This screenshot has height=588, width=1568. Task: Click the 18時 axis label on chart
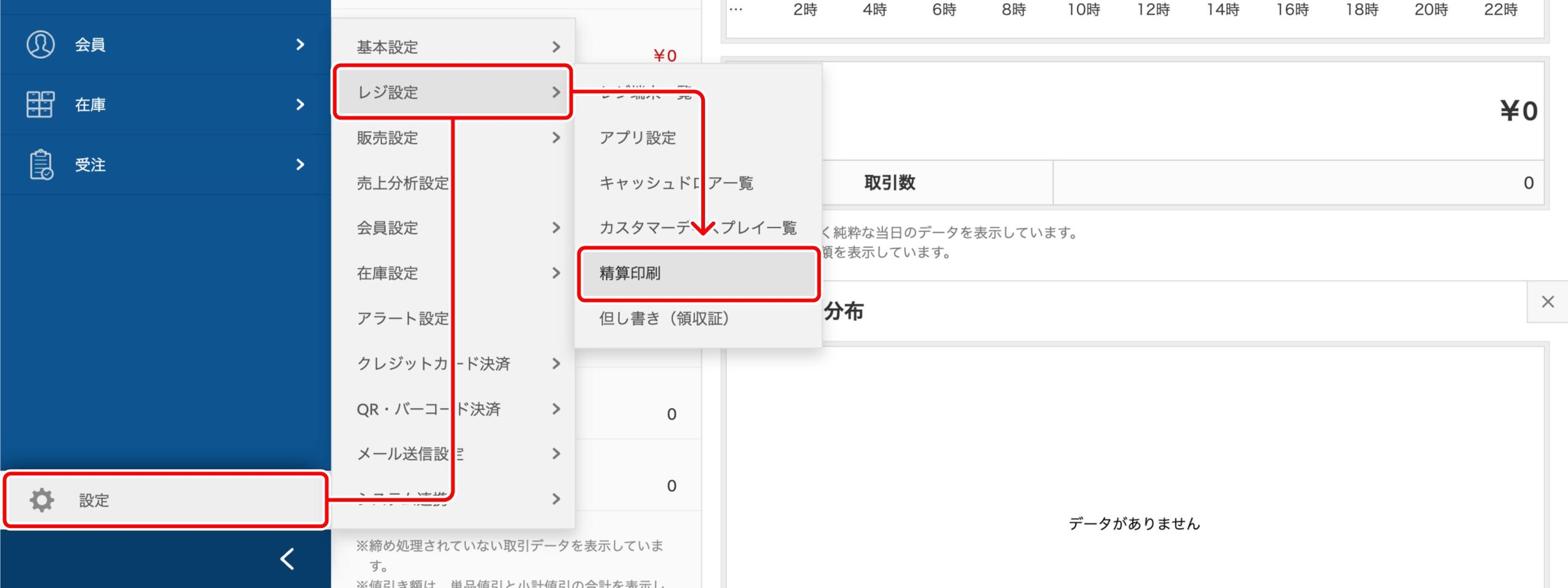[x=1362, y=10]
